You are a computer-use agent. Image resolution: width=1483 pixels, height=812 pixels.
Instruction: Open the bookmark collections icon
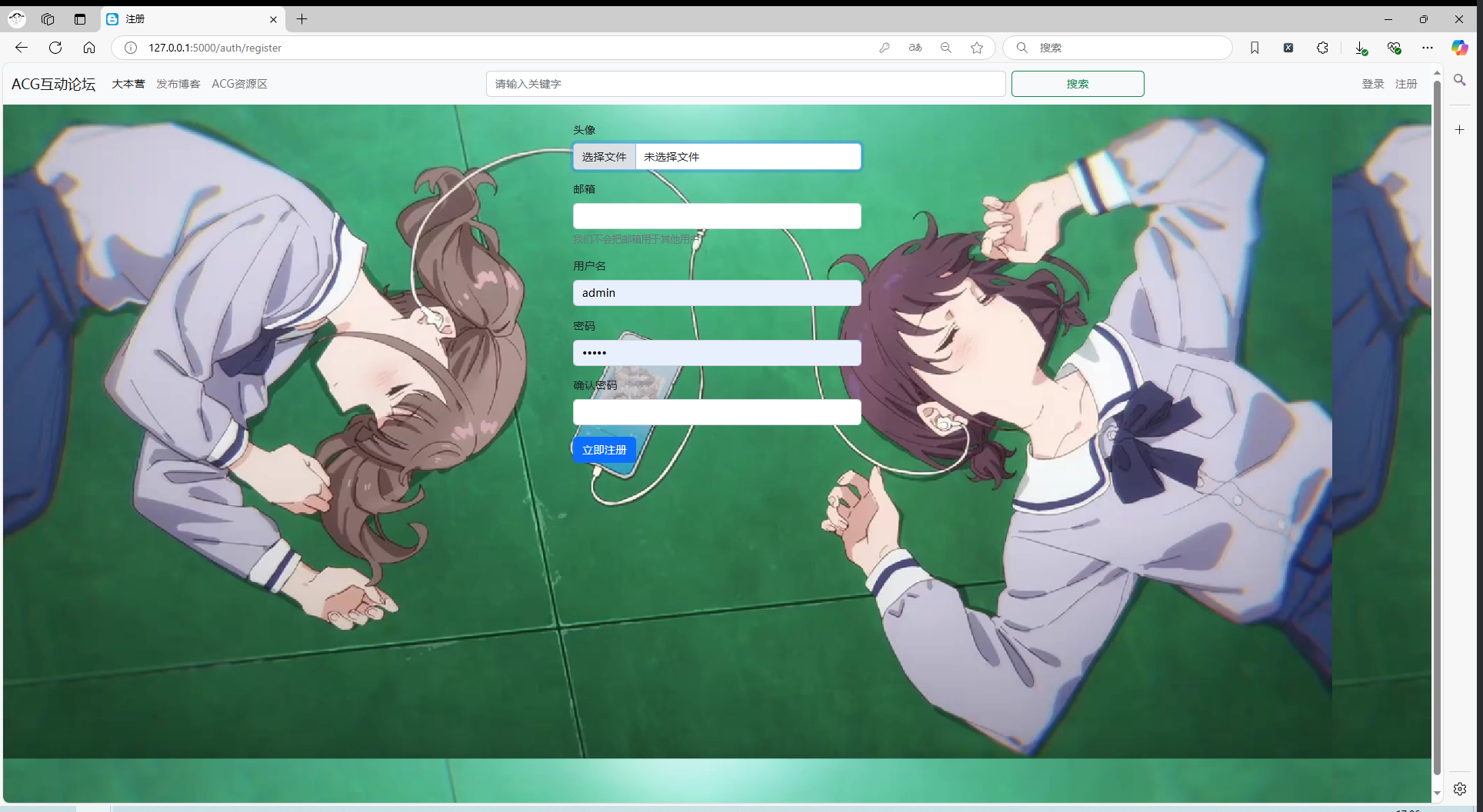1255,48
